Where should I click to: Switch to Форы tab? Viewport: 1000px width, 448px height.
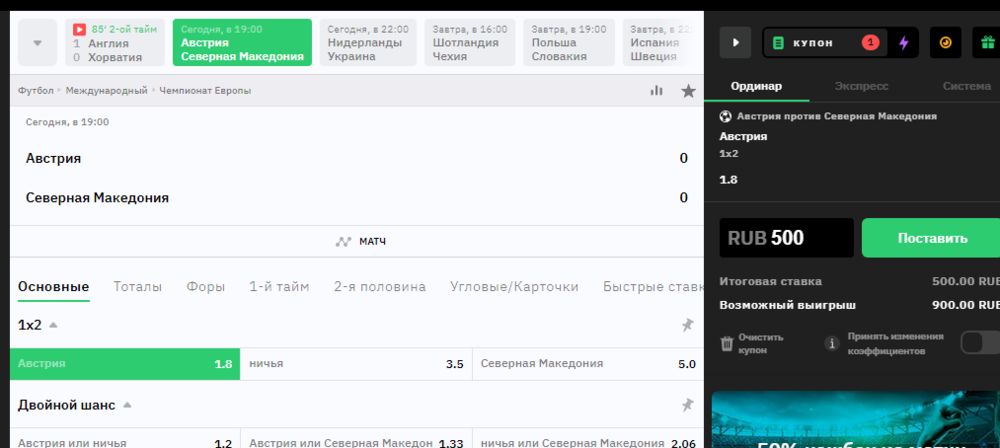click(x=205, y=287)
